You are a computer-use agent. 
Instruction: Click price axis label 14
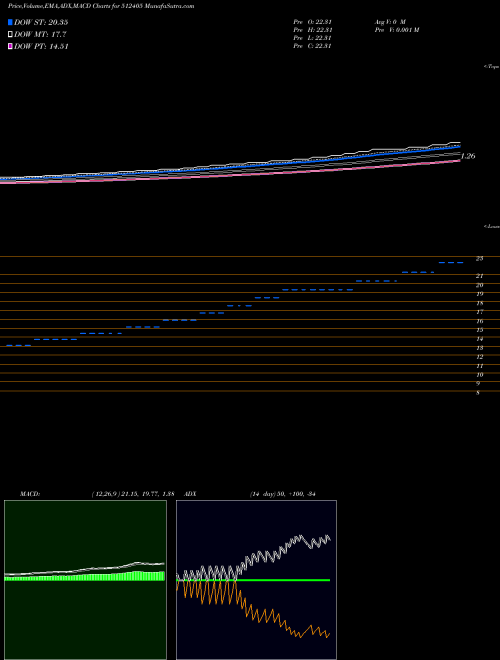pyautogui.click(x=479, y=339)
